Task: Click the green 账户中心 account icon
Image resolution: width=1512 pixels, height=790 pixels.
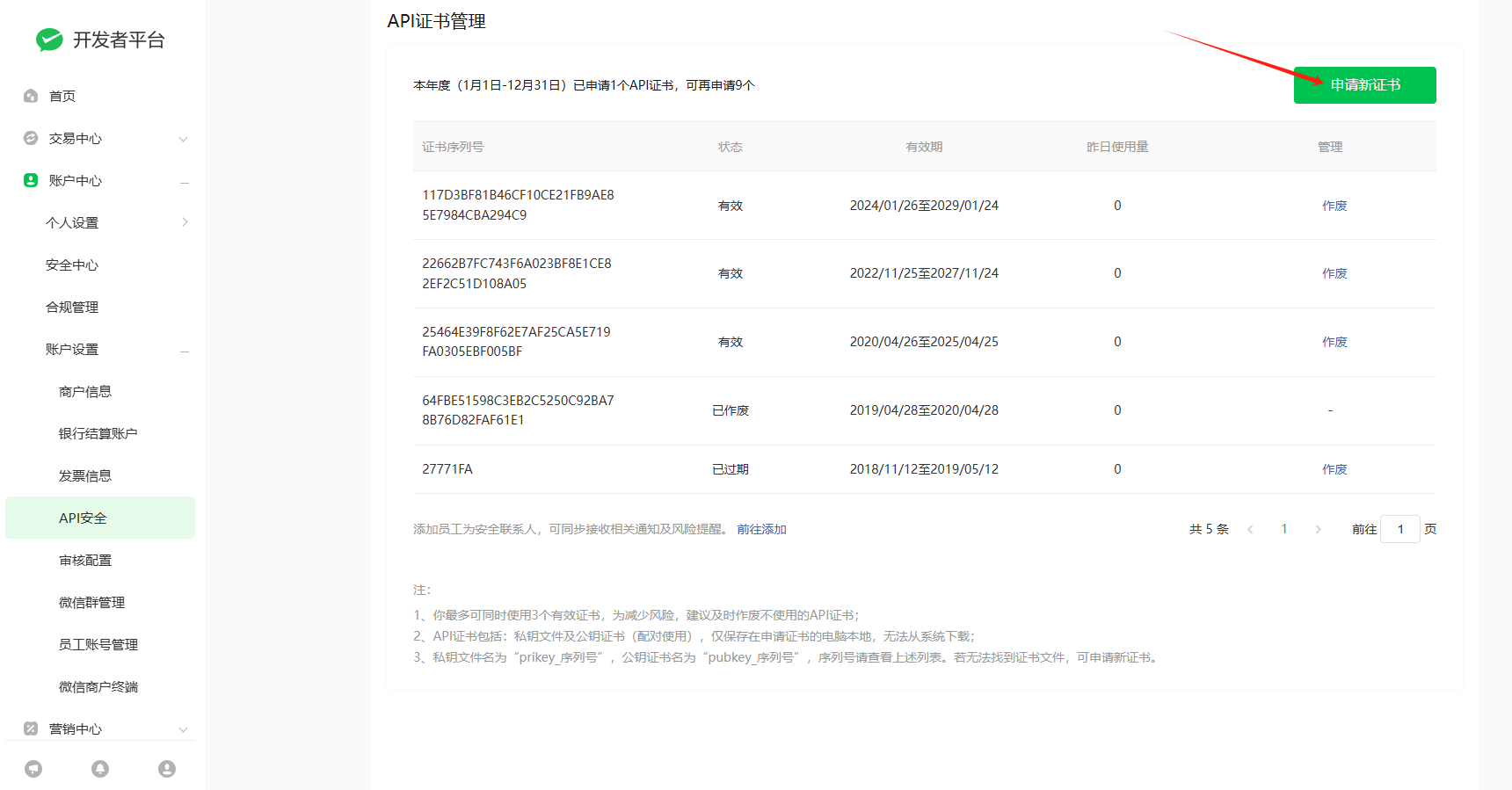Action: point(31,180)
